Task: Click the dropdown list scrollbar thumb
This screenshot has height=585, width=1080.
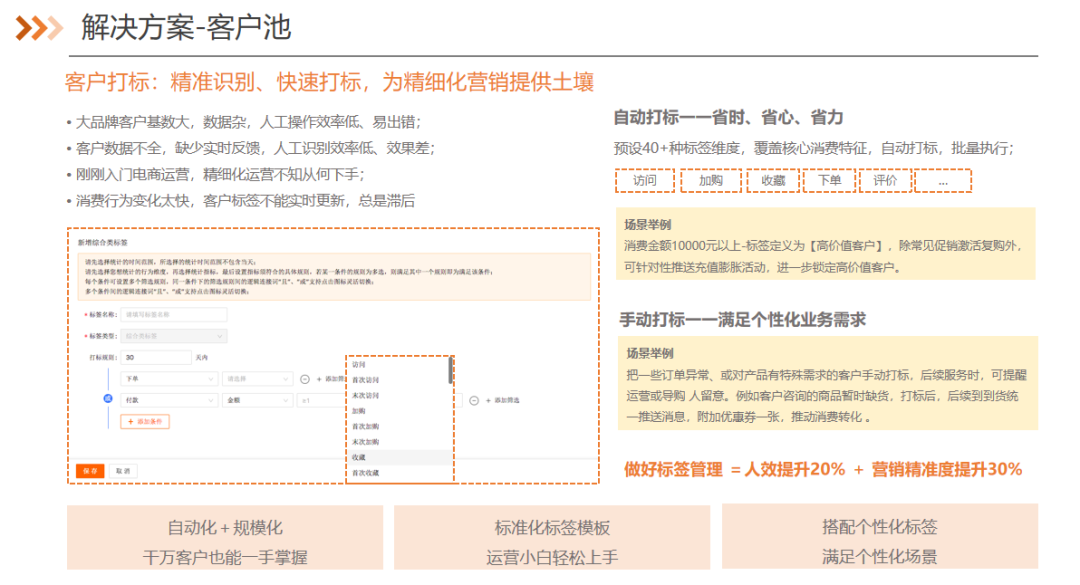Action: tap(450, 370)
